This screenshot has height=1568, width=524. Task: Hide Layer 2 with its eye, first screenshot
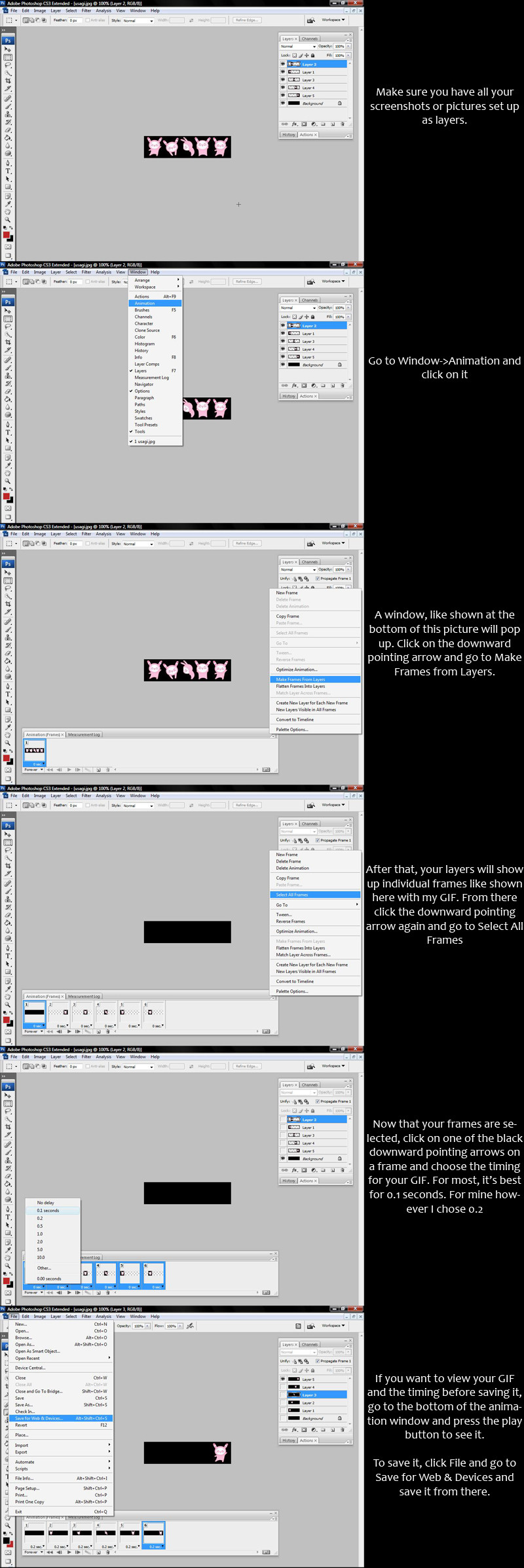pyautogui.click(x=283, y=64)
